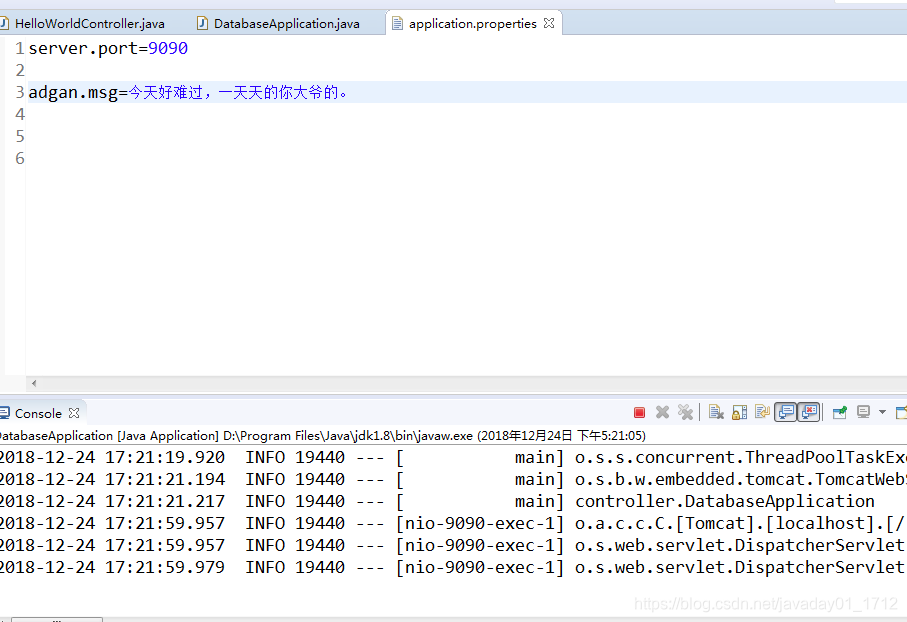Select the Console view tab
This screenshot has height=622, width=907.
(38, 414)
